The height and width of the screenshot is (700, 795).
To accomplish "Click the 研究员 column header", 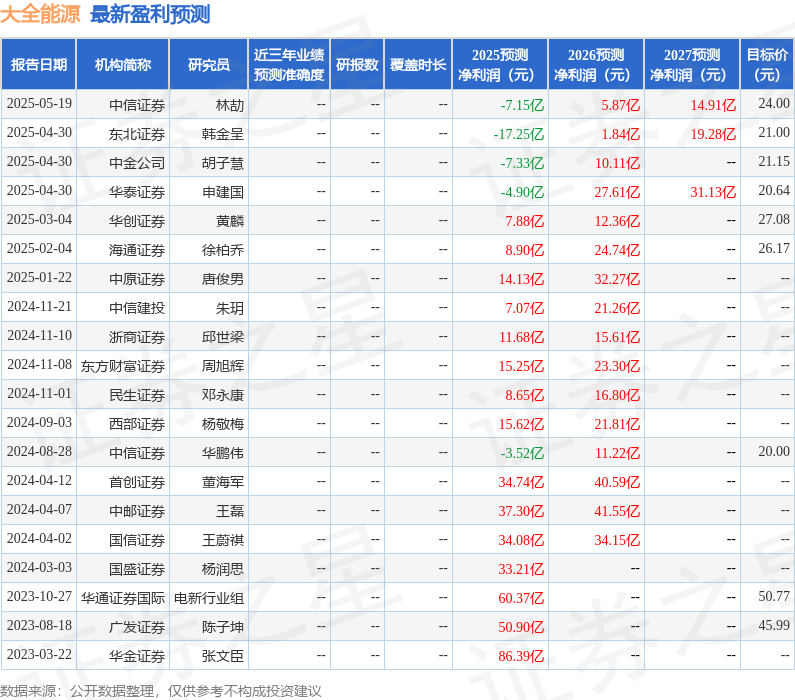I will click(x=208, y=64).
